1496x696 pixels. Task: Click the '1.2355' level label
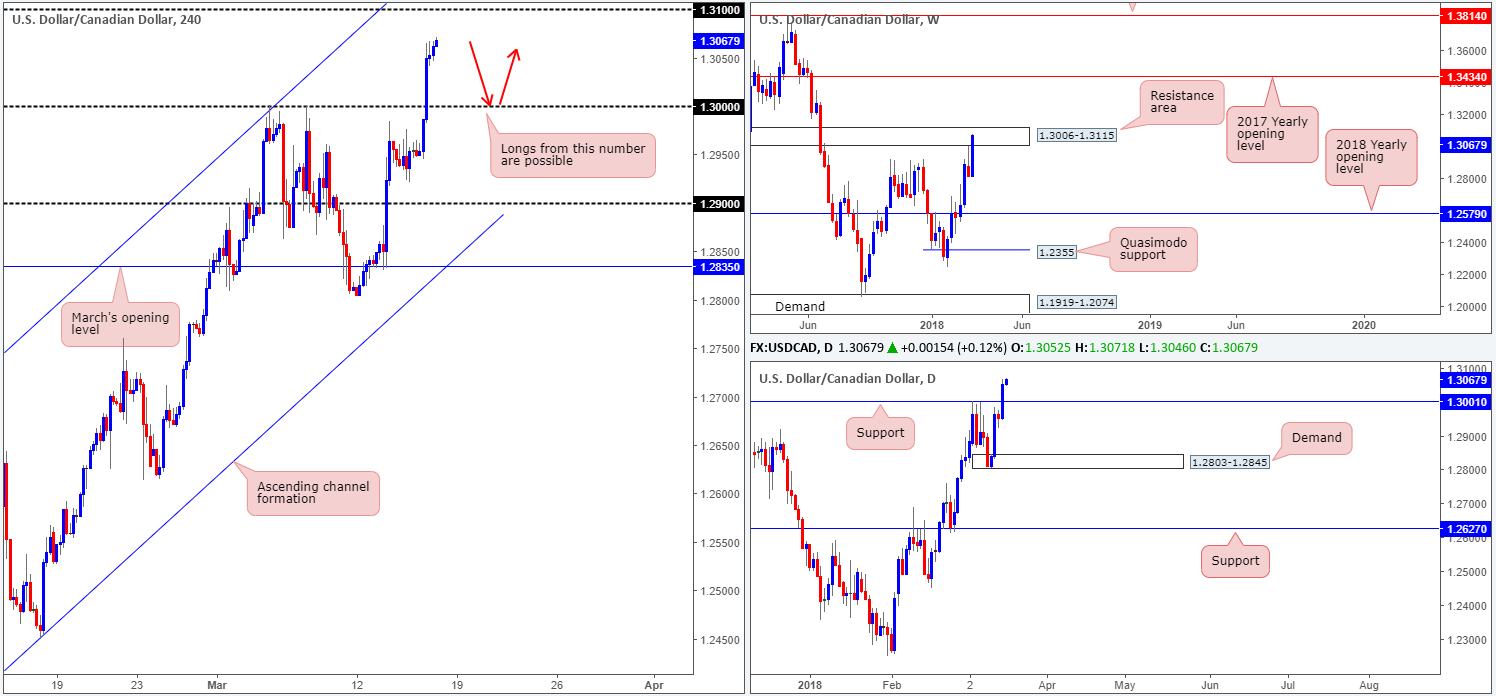click(x=1056, y=252)
